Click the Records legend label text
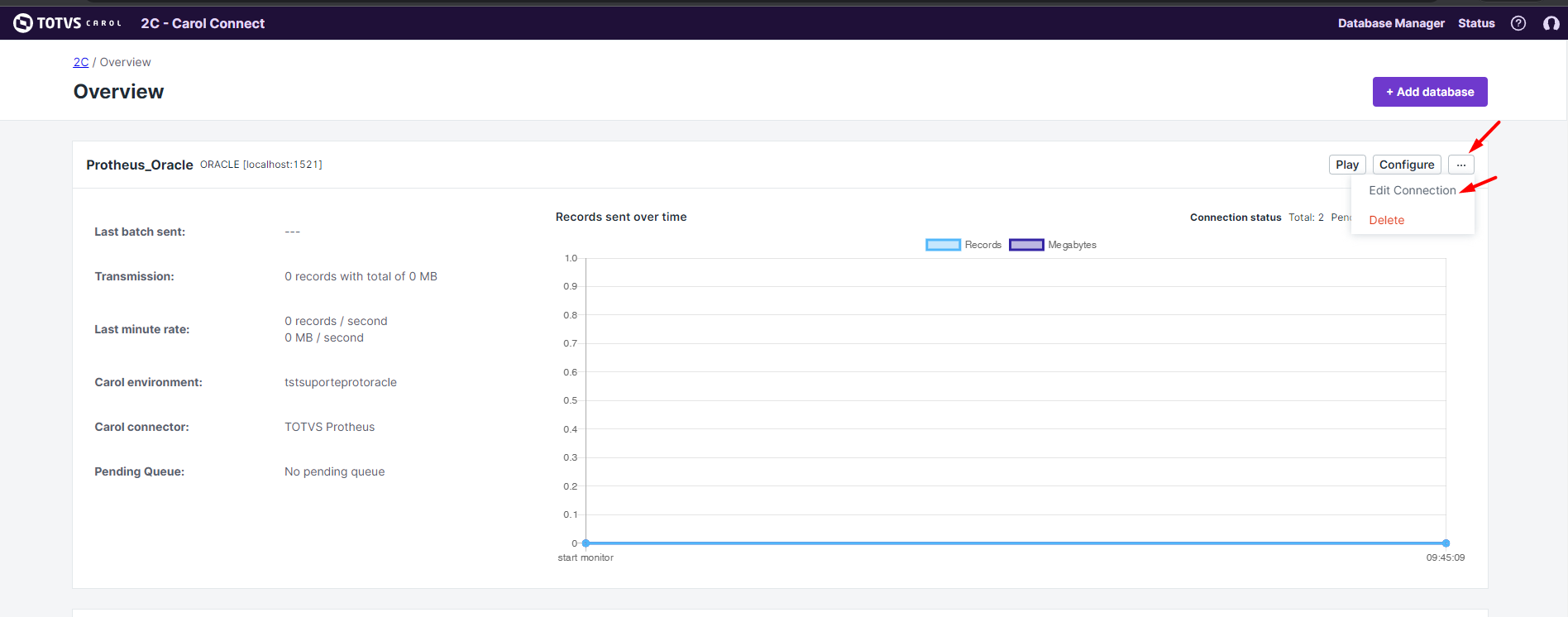The width and height of the screenshot is (1568, 617). 982,245
